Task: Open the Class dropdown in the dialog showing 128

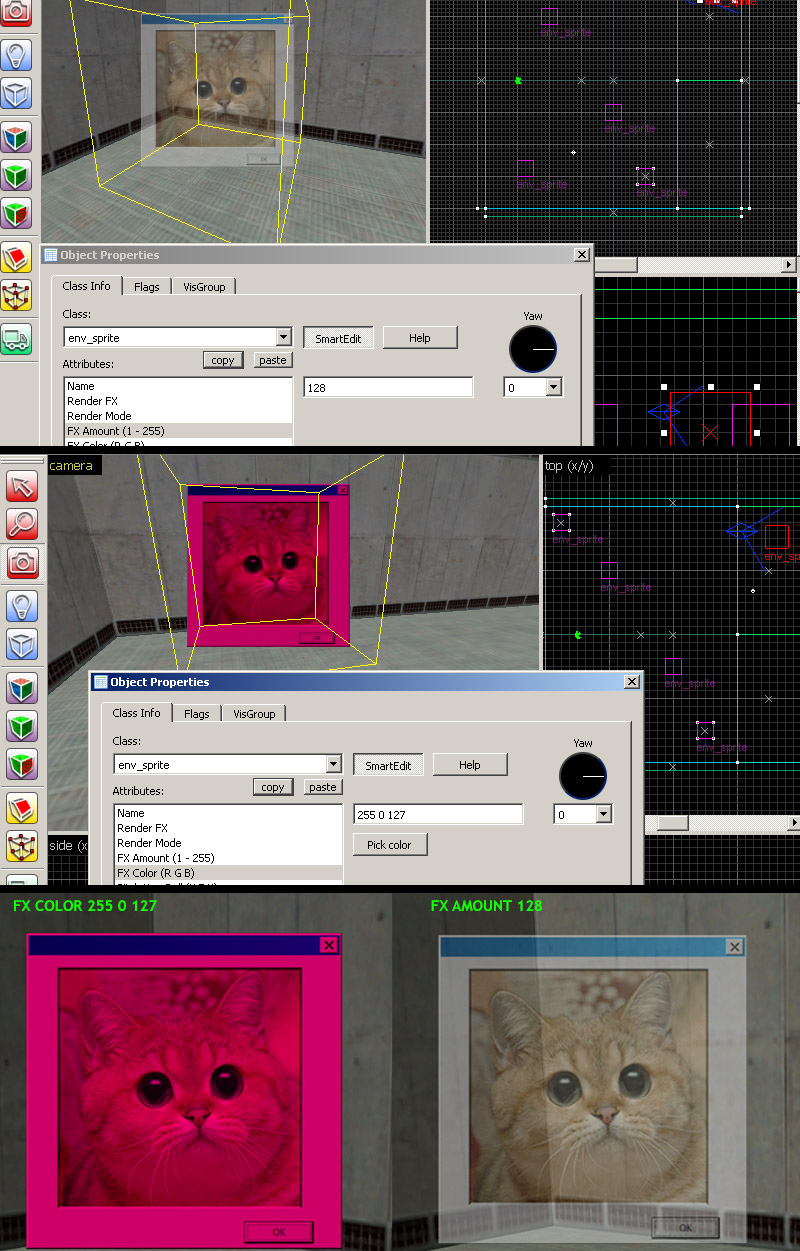Action: 284,338
